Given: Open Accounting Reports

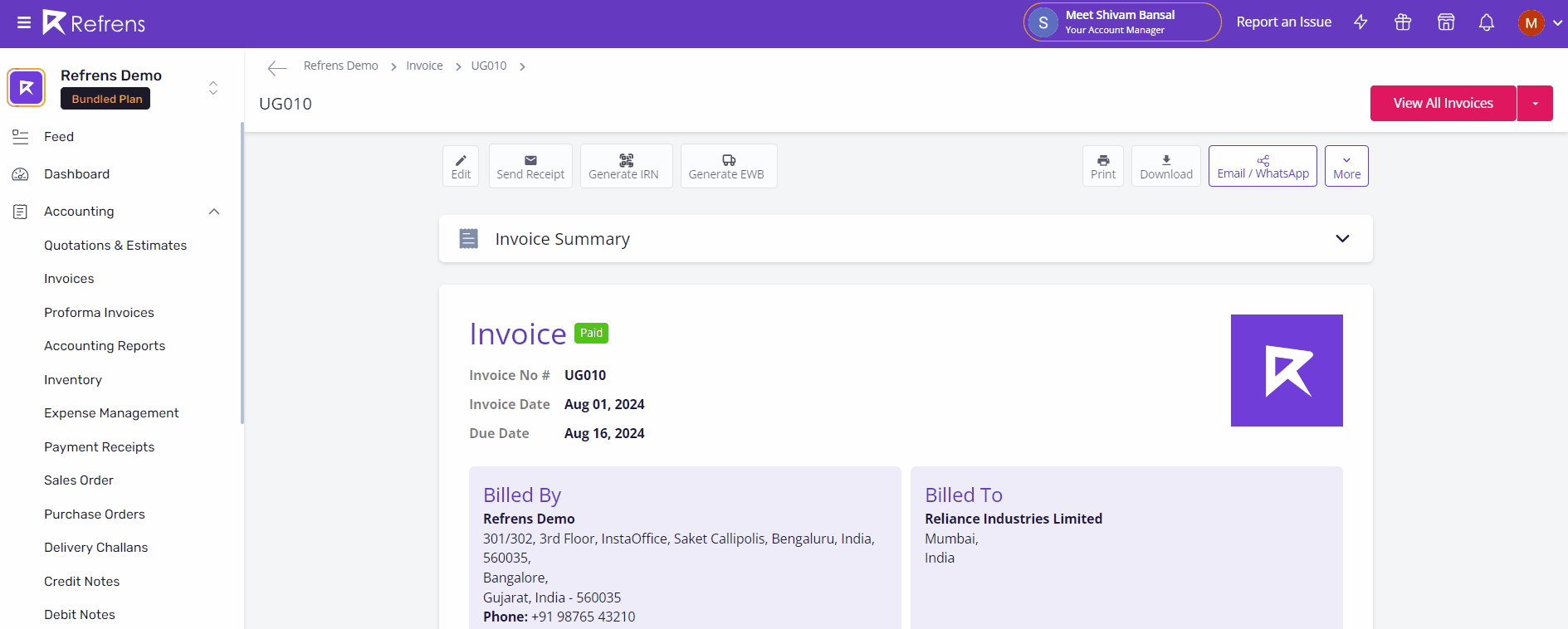Looking at the screenshot, I should coord(105,346).
